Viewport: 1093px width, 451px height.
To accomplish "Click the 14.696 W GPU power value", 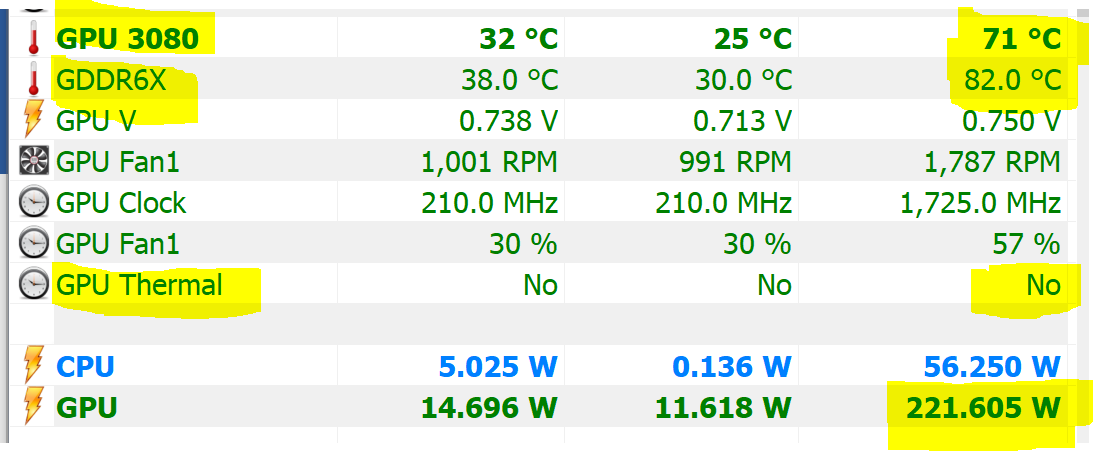I will click(x=490, y=408).
